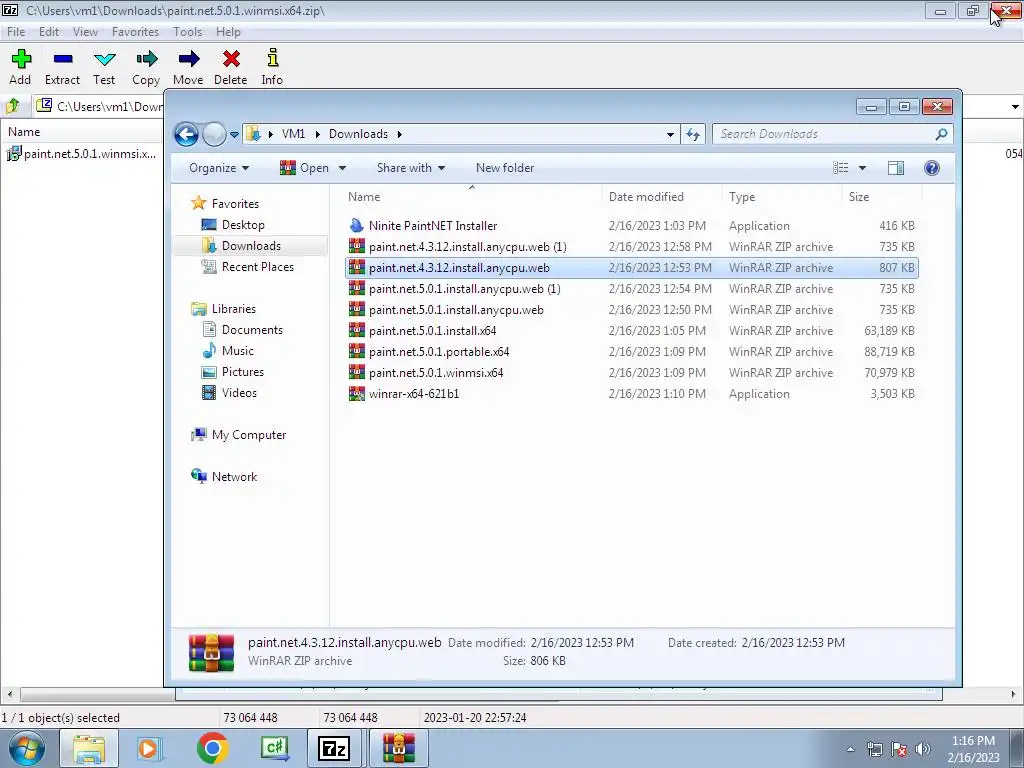Screen dimensions: 1024x768
Task: Sort files by Type column
Action: pos(782,197)
